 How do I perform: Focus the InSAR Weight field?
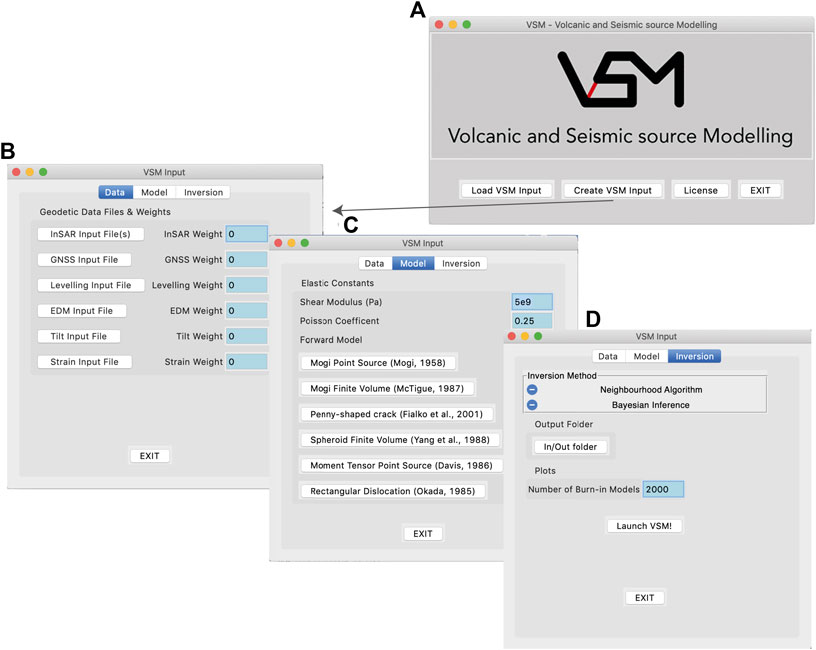click(x=247, y=234)
